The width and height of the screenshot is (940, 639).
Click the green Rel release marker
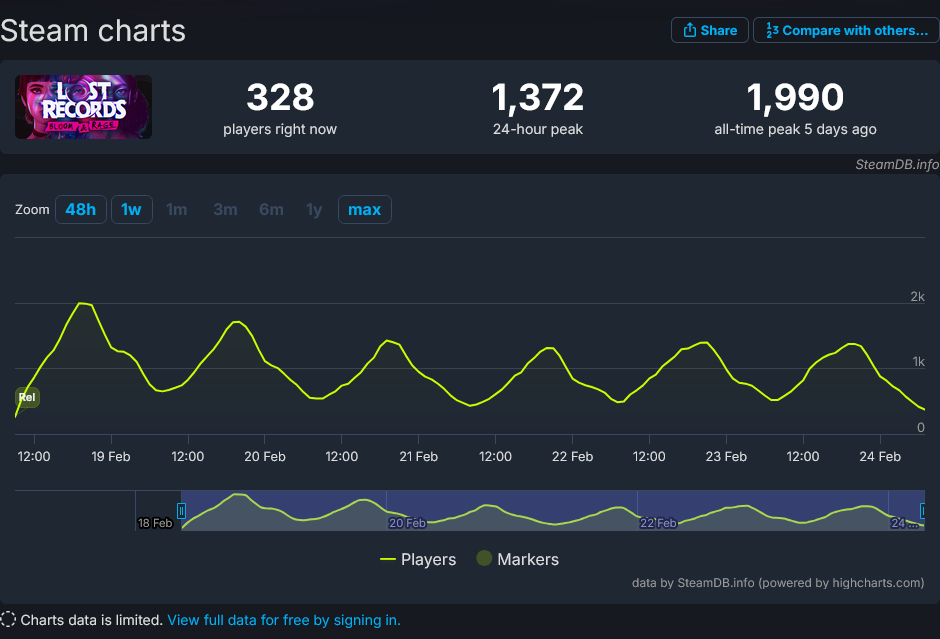(26, 397)
